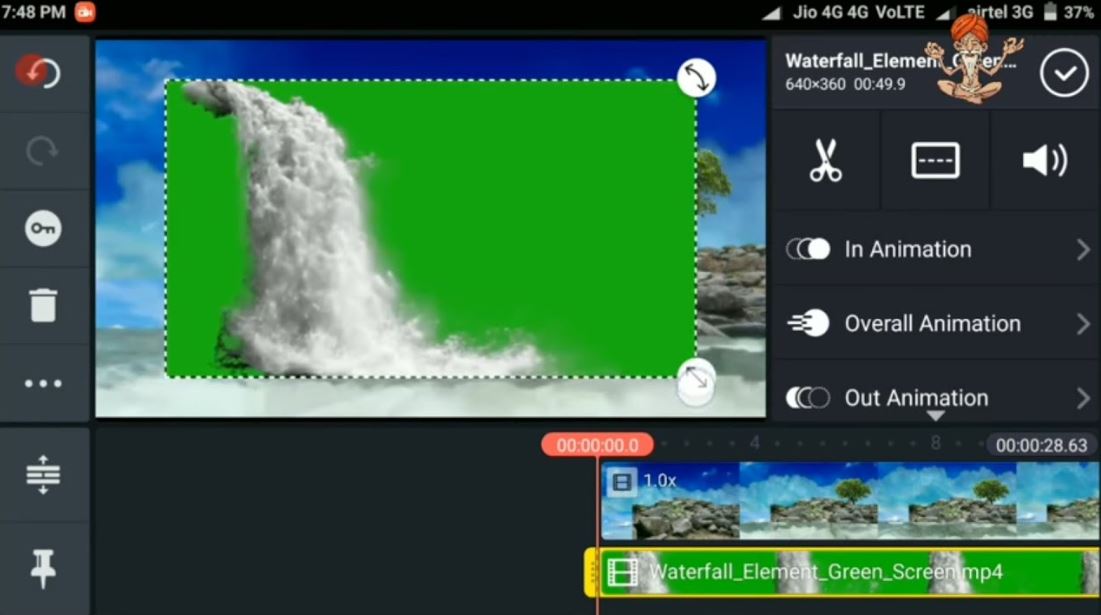The width and height of the screenshot is (1101, 615).
Task: Toggle the timeline pin icon
Action: [x=43, y=568]
